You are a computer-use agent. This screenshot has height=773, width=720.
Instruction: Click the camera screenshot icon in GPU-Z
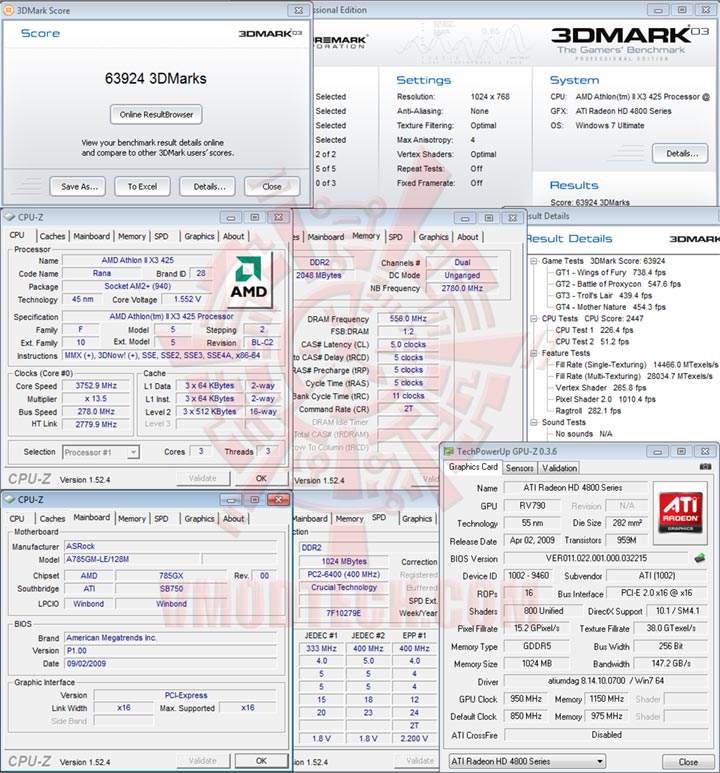click(705, 466)
